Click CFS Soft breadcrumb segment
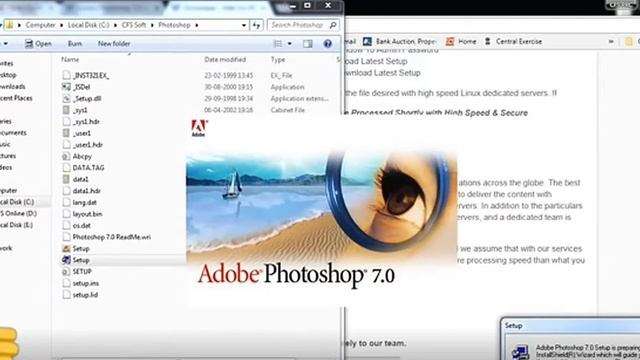 tap(134, 25)
